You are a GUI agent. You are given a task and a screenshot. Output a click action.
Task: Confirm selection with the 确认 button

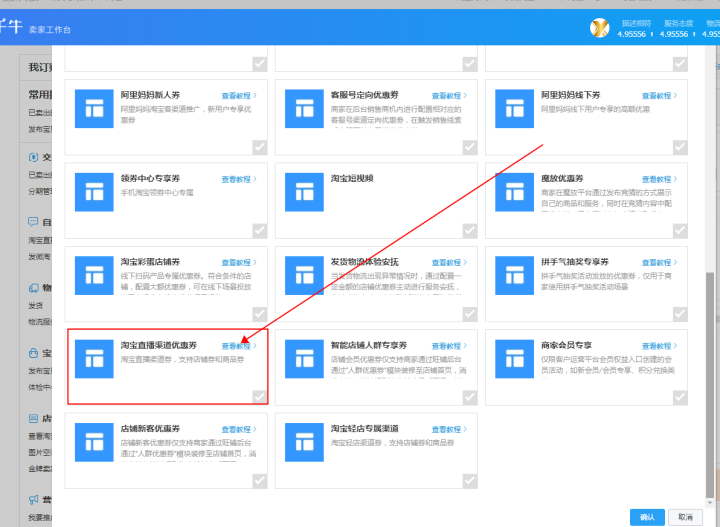(x=647, y=517)
